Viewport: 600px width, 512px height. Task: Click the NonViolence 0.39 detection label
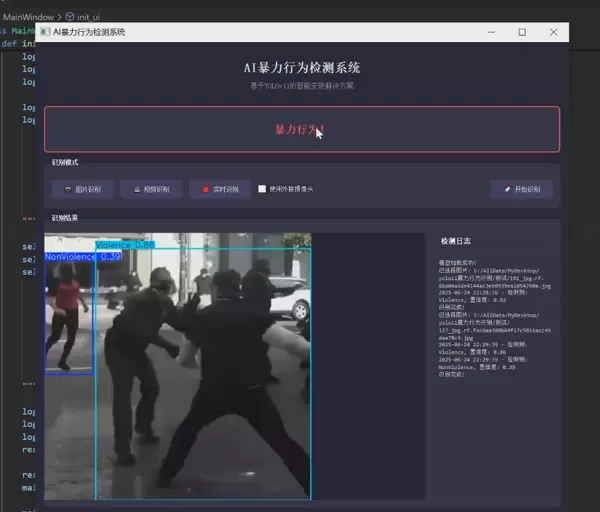82,257
